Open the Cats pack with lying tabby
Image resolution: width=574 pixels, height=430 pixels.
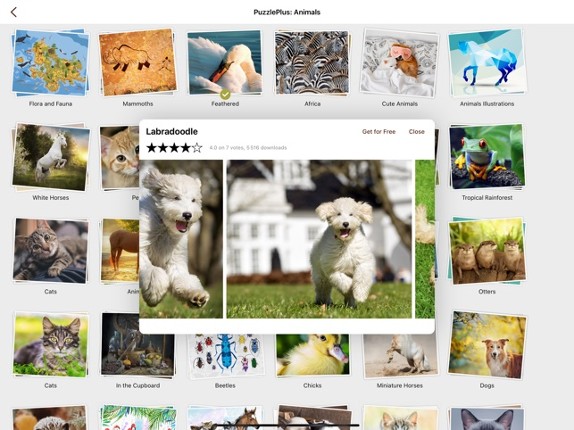(51, 251)
